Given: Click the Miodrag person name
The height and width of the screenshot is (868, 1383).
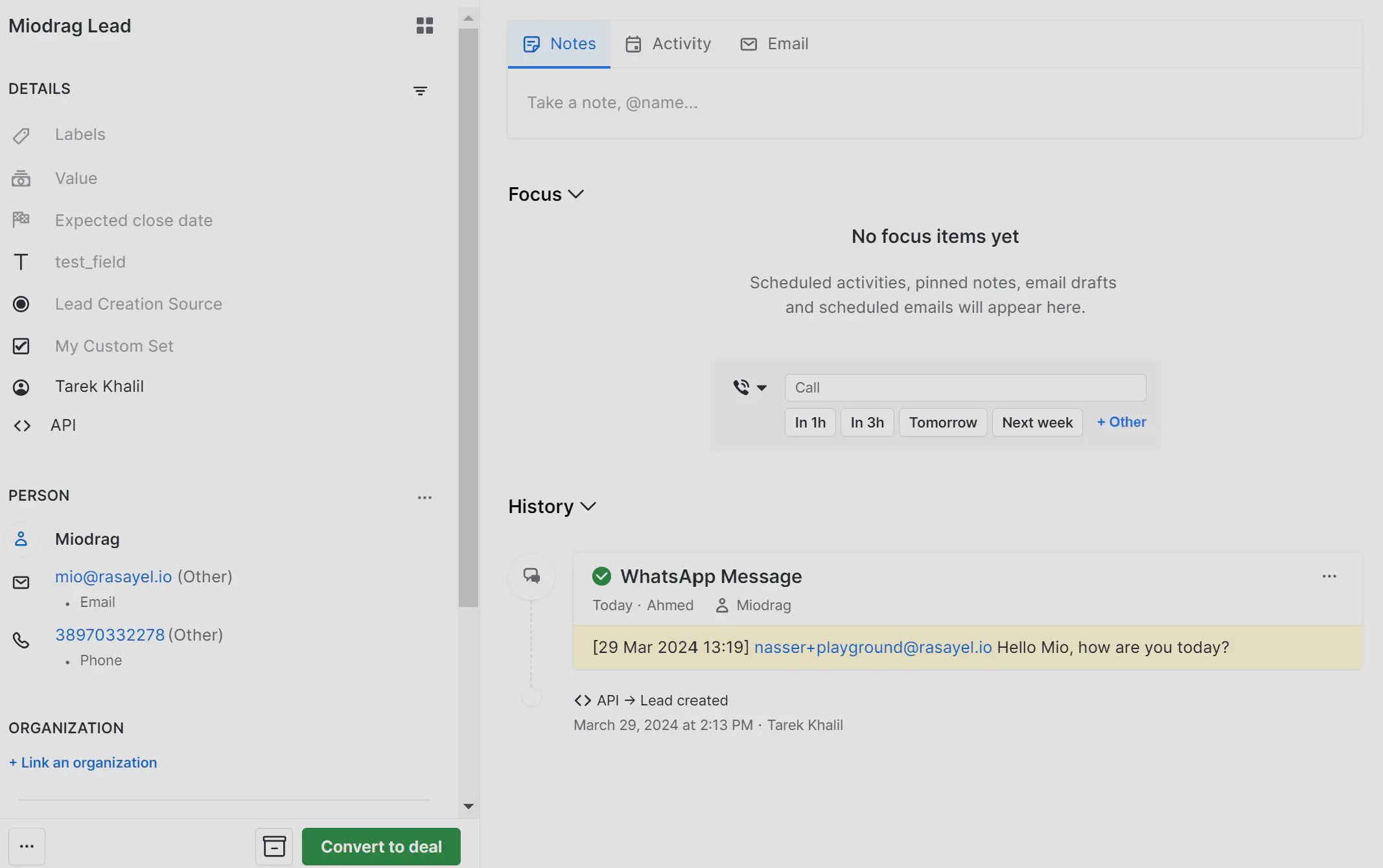Looking at the screenshot, I should [87, 539].
